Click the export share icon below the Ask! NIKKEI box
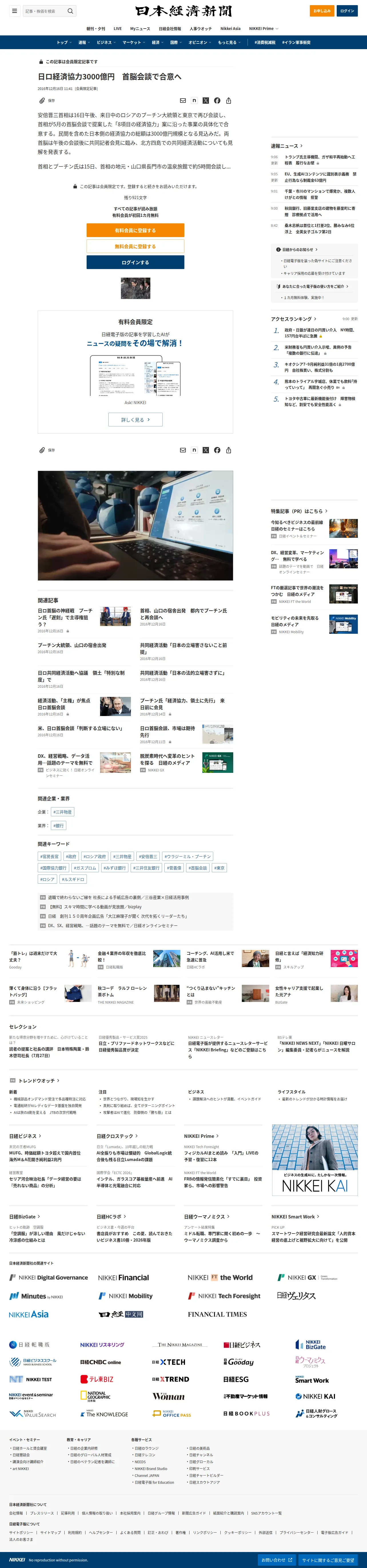The image size is (367, 1568). (229, 450)
